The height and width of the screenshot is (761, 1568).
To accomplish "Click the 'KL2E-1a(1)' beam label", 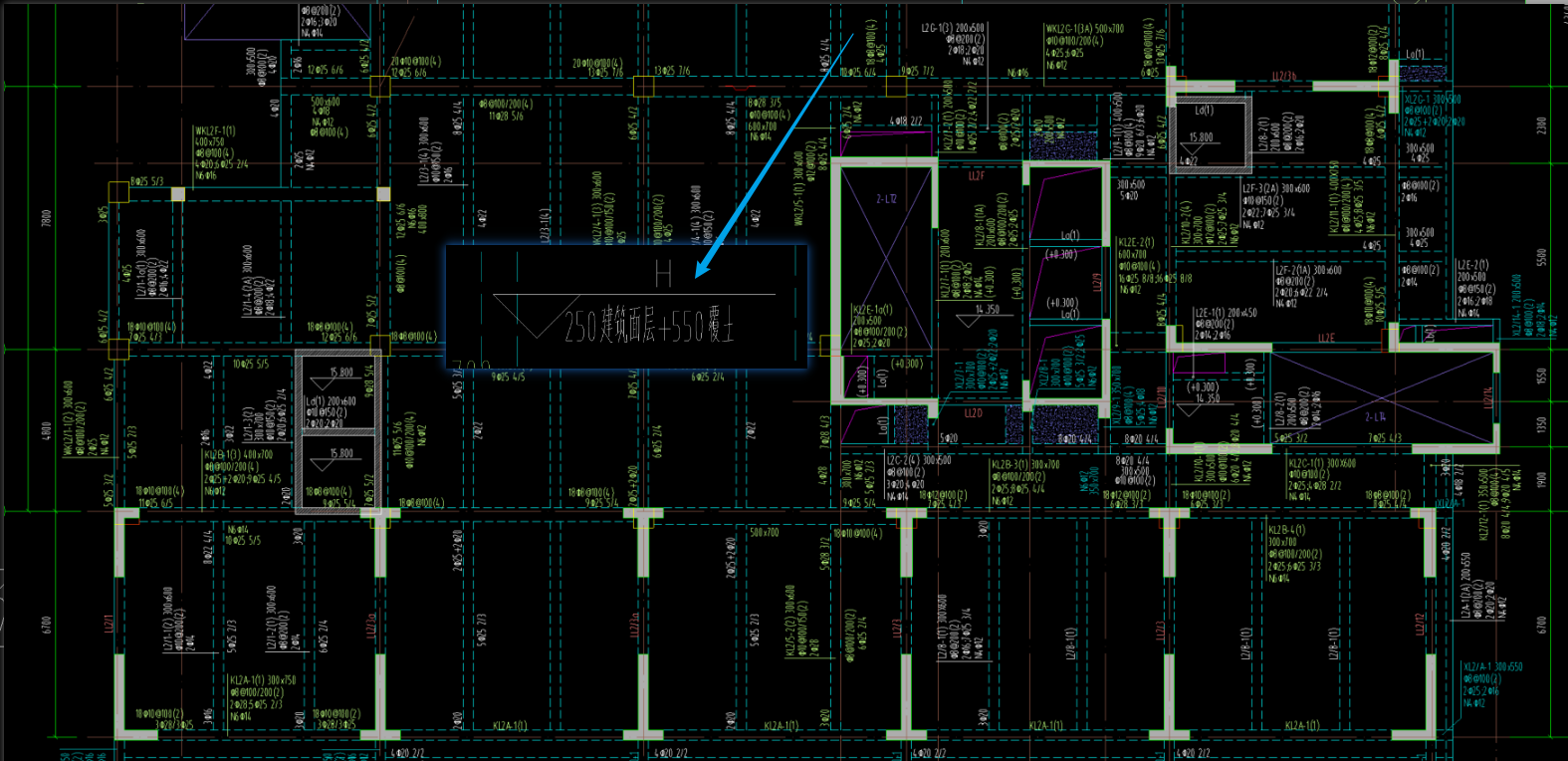I will [x=872, y=310].
